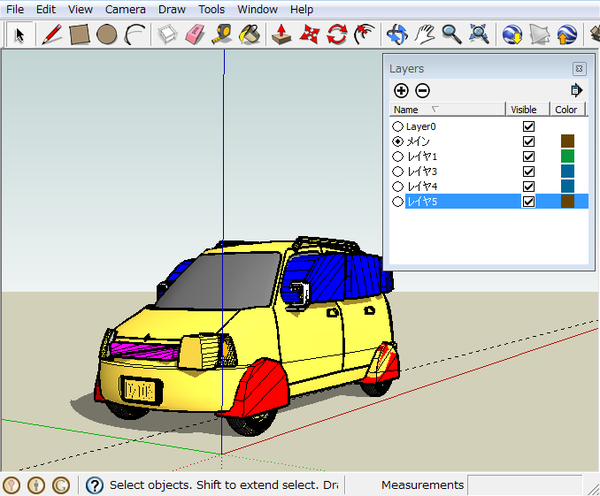The width and height of the screenshot is (600, 496).
Task: Select the Eraser tool
Action: coord(195,34)
